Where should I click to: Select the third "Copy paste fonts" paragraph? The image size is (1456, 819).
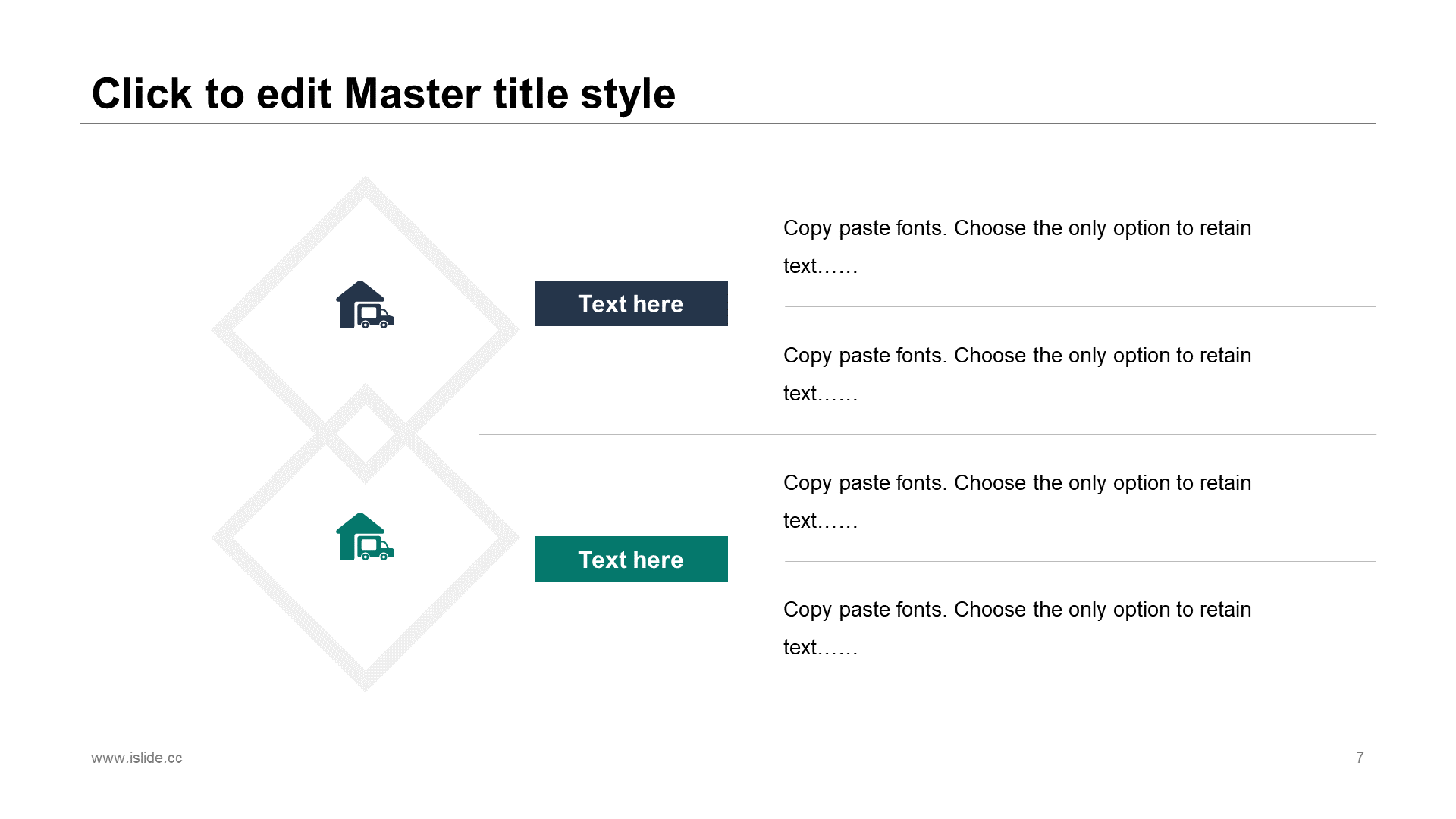(1017, 501)
